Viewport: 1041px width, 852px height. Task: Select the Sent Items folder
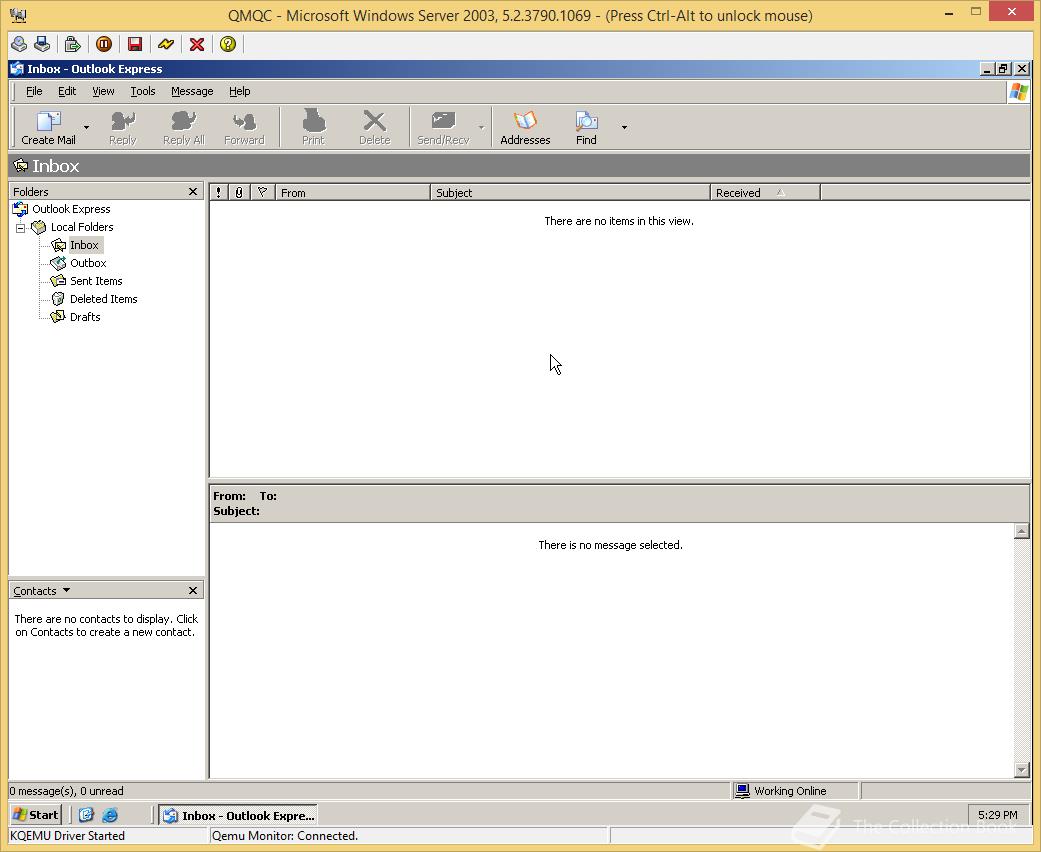click(96, 281)
